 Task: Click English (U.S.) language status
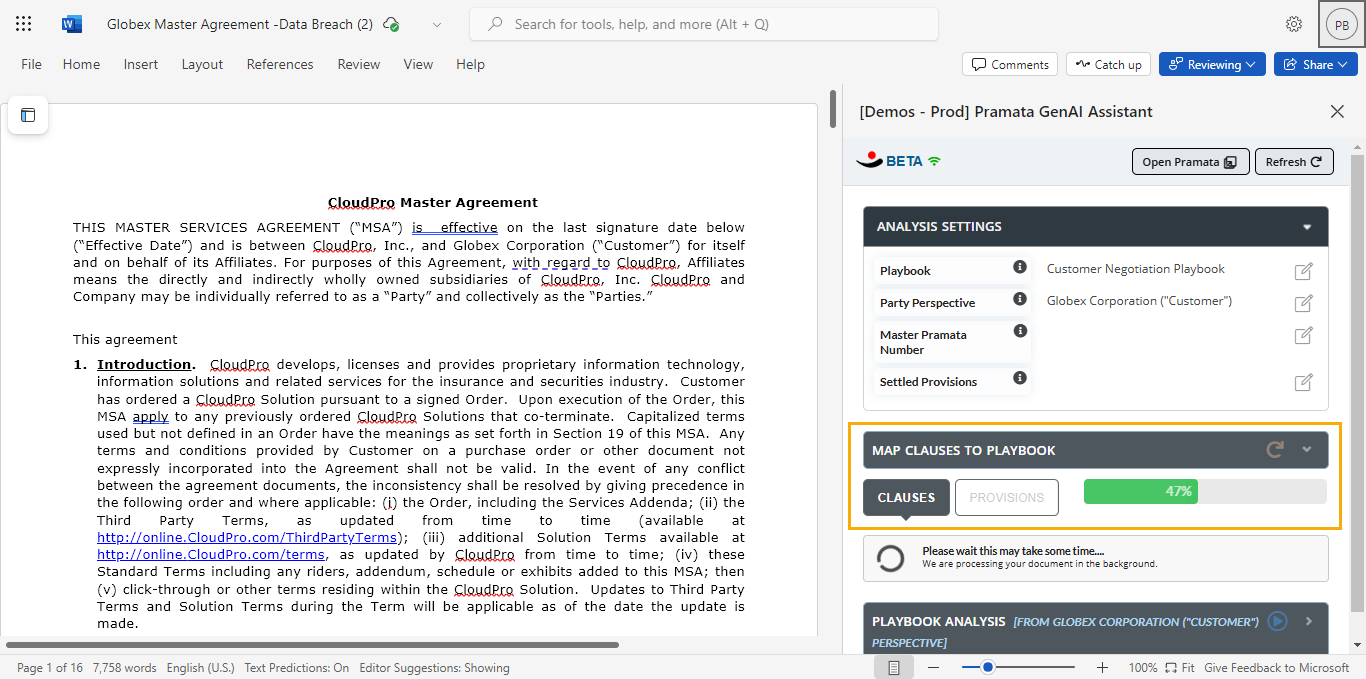(201, 667)
